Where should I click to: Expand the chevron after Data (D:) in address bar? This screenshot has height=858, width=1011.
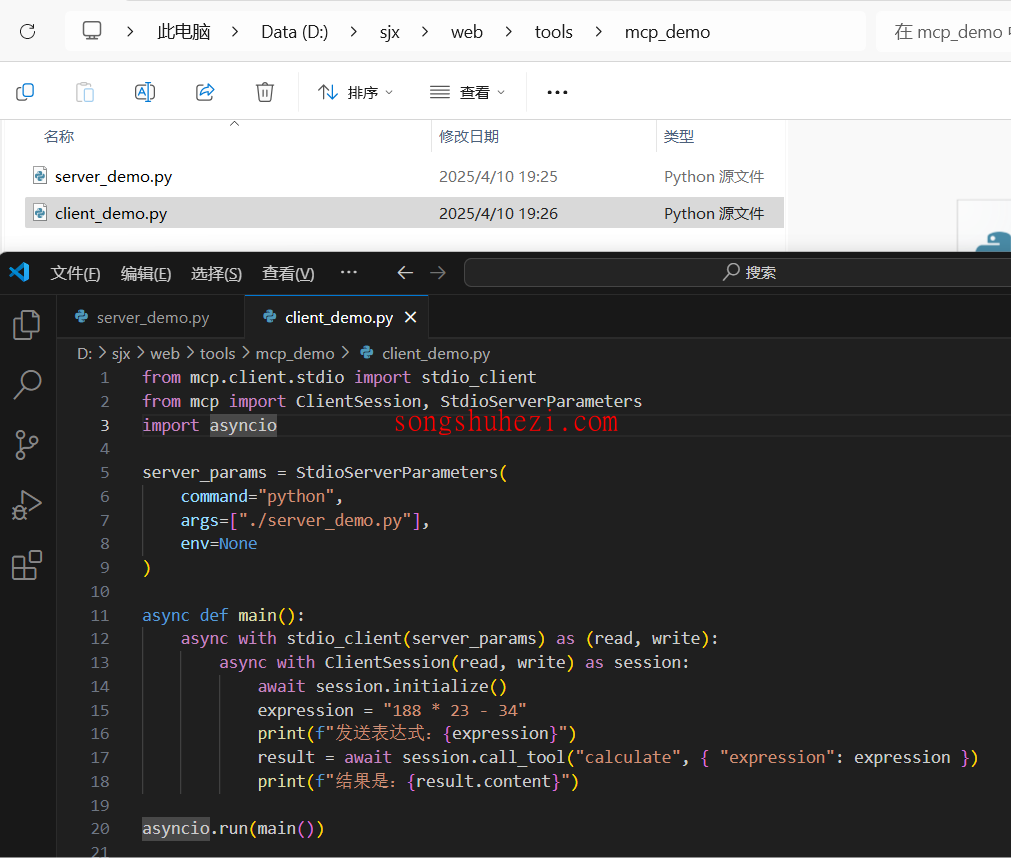point(353,32)
